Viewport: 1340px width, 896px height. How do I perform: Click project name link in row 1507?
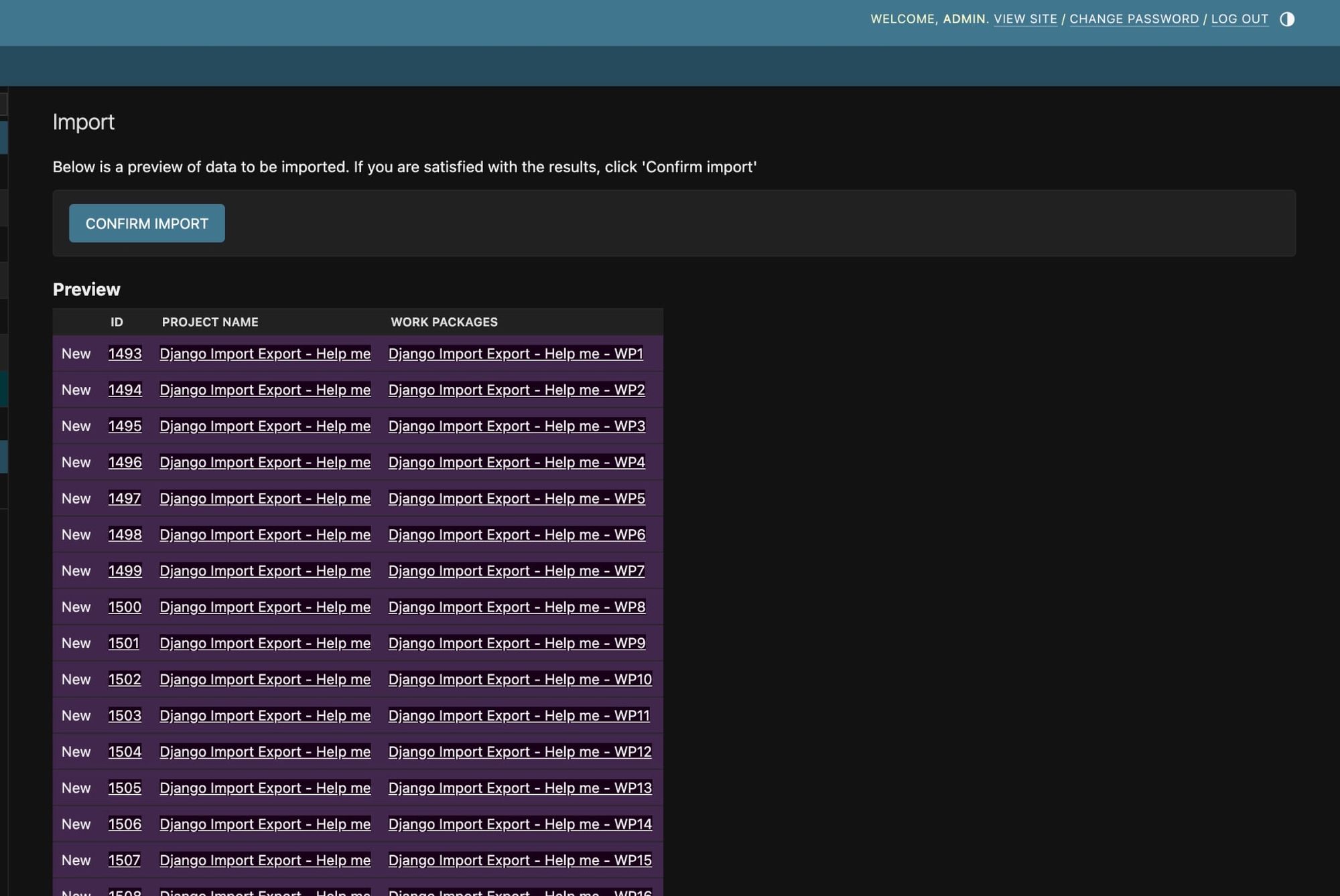(265, 860)
